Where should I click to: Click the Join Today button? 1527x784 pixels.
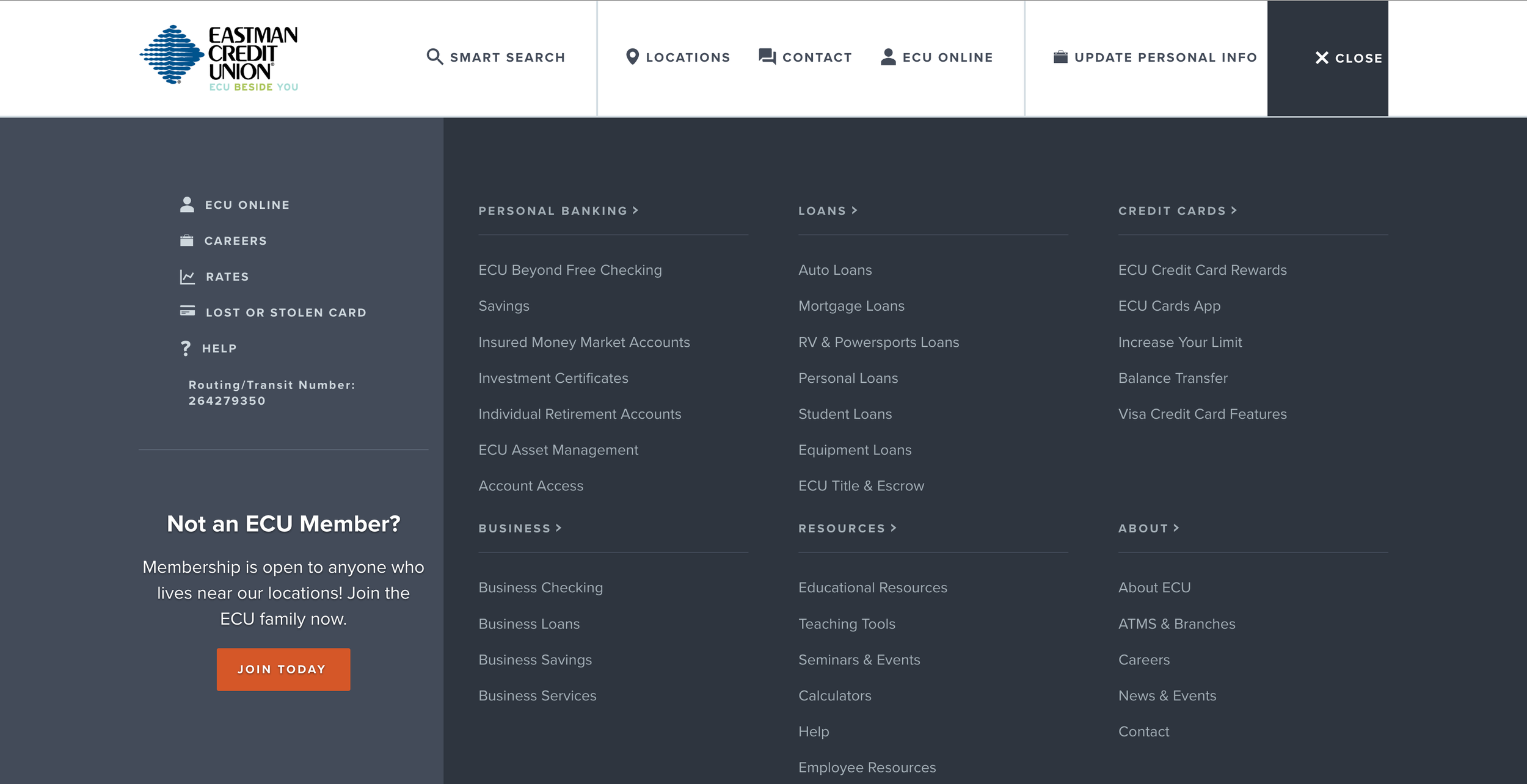pyautogui.click(x=283, y=669)
